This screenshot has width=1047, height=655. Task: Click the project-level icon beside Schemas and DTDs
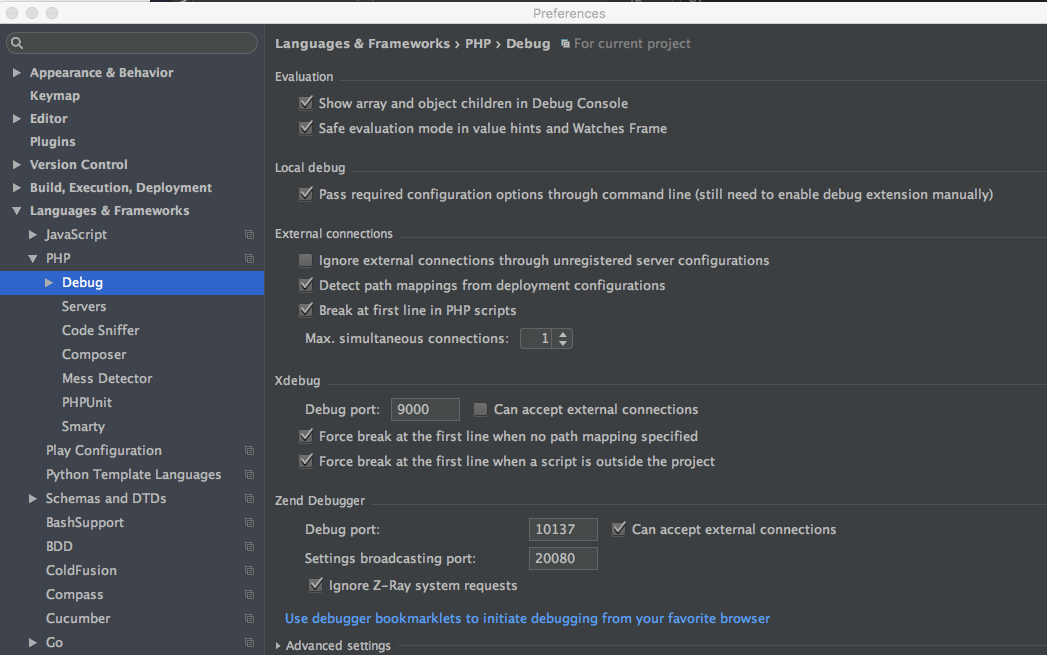click(x=249, y=499)
